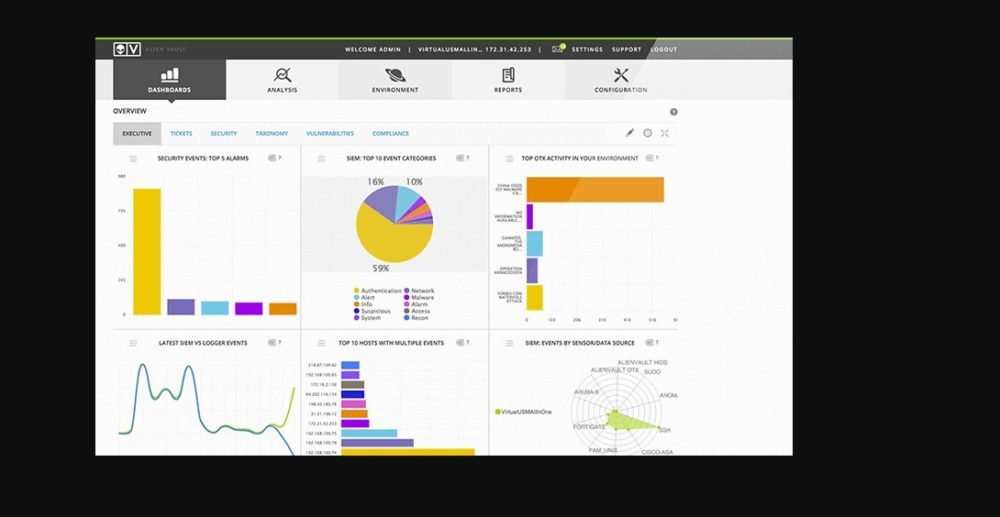Viewport: 1000px width, 517px height.
Task: Click the tallest yellow bar in Top 5 Alarms
Action: [147, 251]
